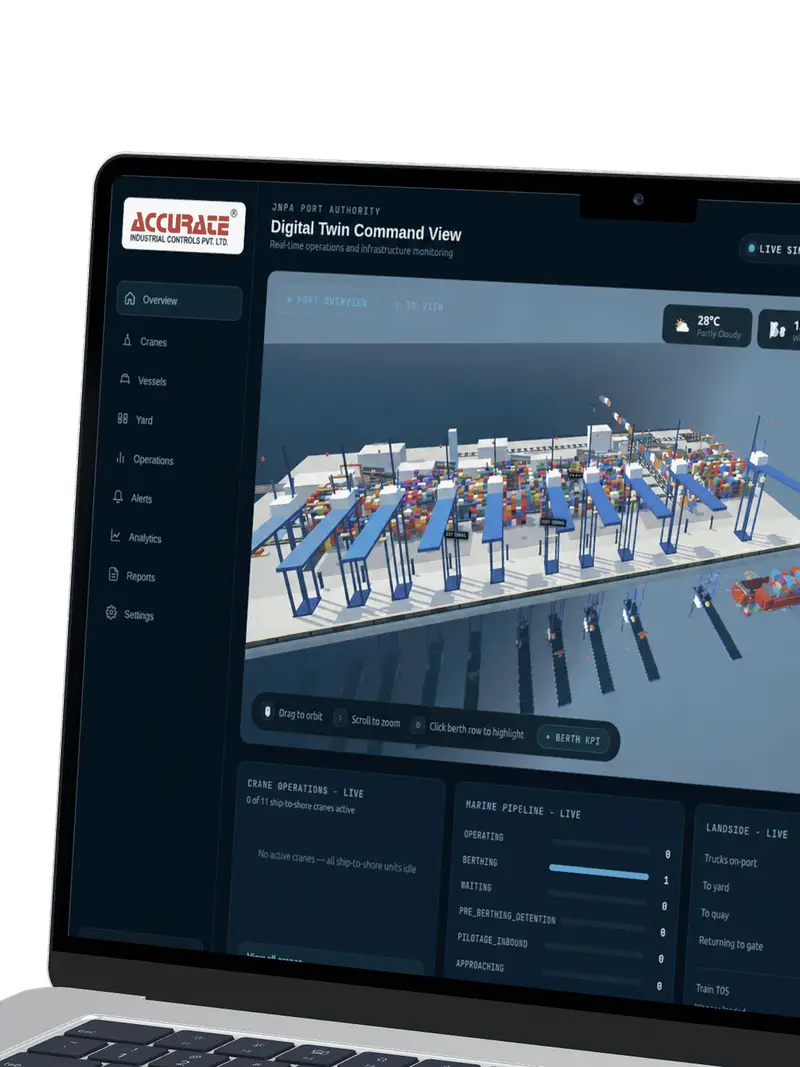Click the Digital Twin Command View title
The width and height of the screenshot is (800, 1067).
click(366, 231)
